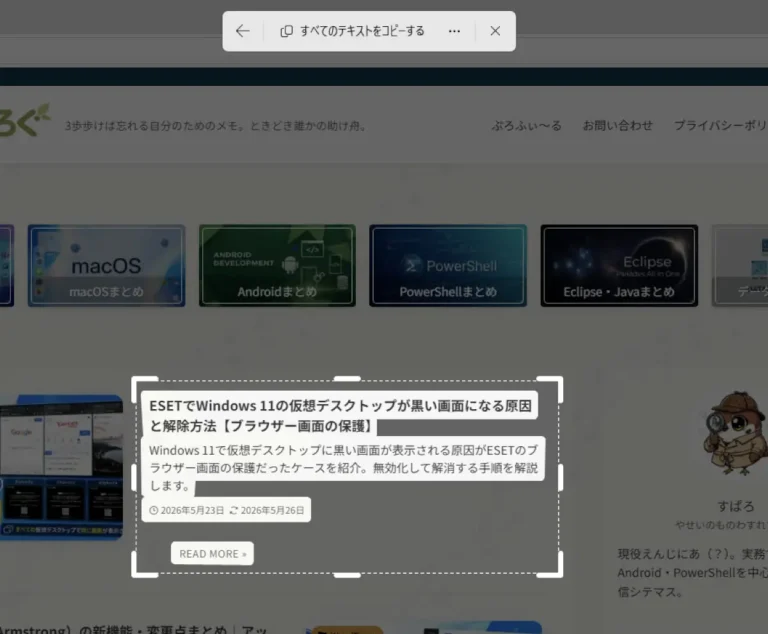This screenshot has height=634, width=768.
Task: Open the Eclipse・Javaまとめ category card
Action: (619, 266)
